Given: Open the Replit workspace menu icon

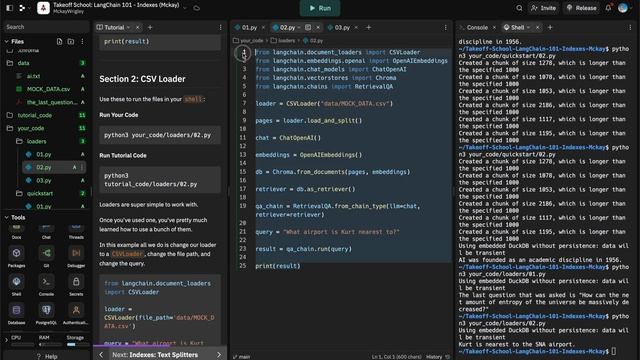Looking at the screenshot, I should coord(23,8).
